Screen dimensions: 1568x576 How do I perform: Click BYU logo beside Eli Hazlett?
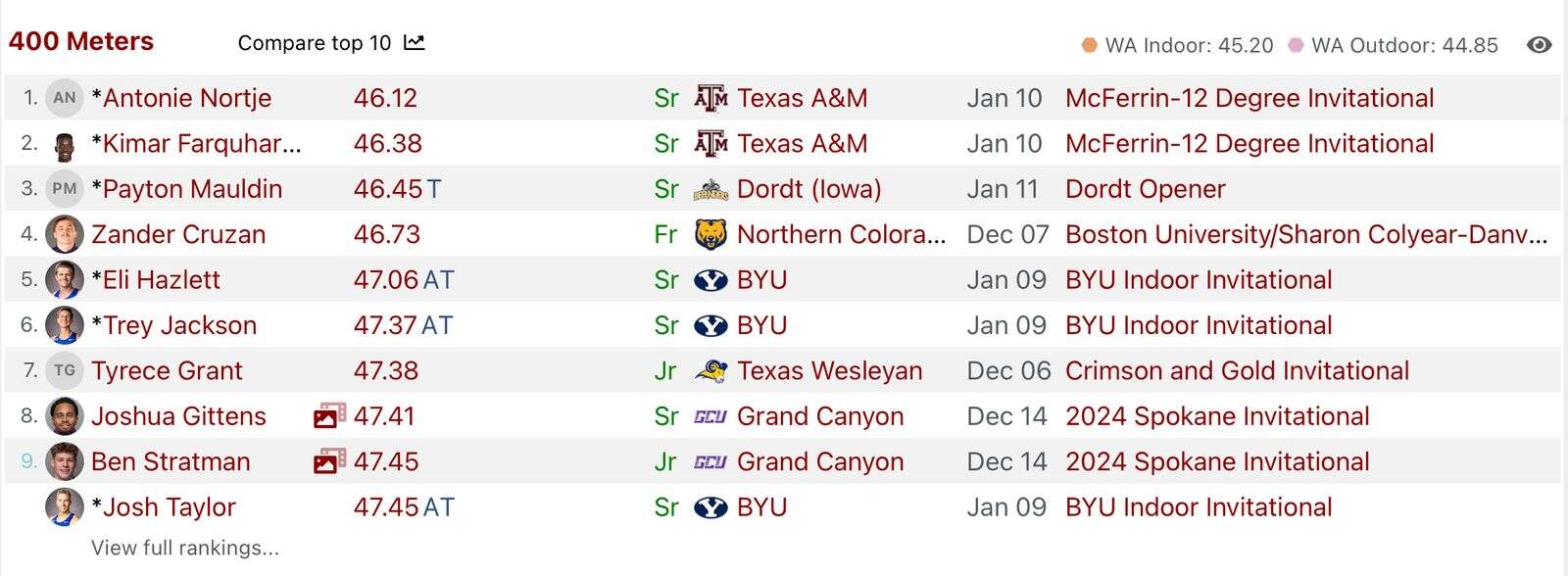(710, 280)
